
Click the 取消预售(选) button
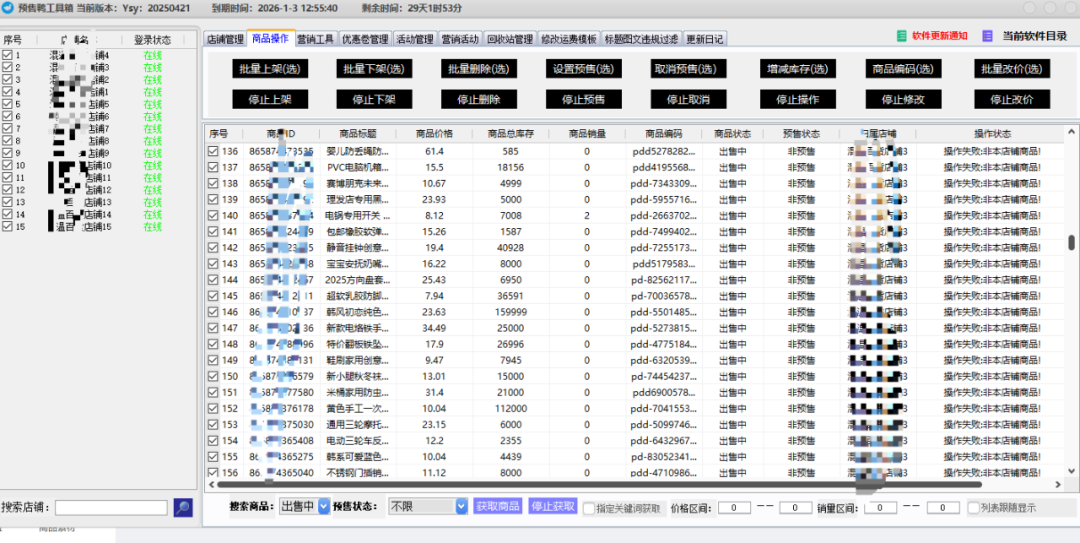click(689, 68)
